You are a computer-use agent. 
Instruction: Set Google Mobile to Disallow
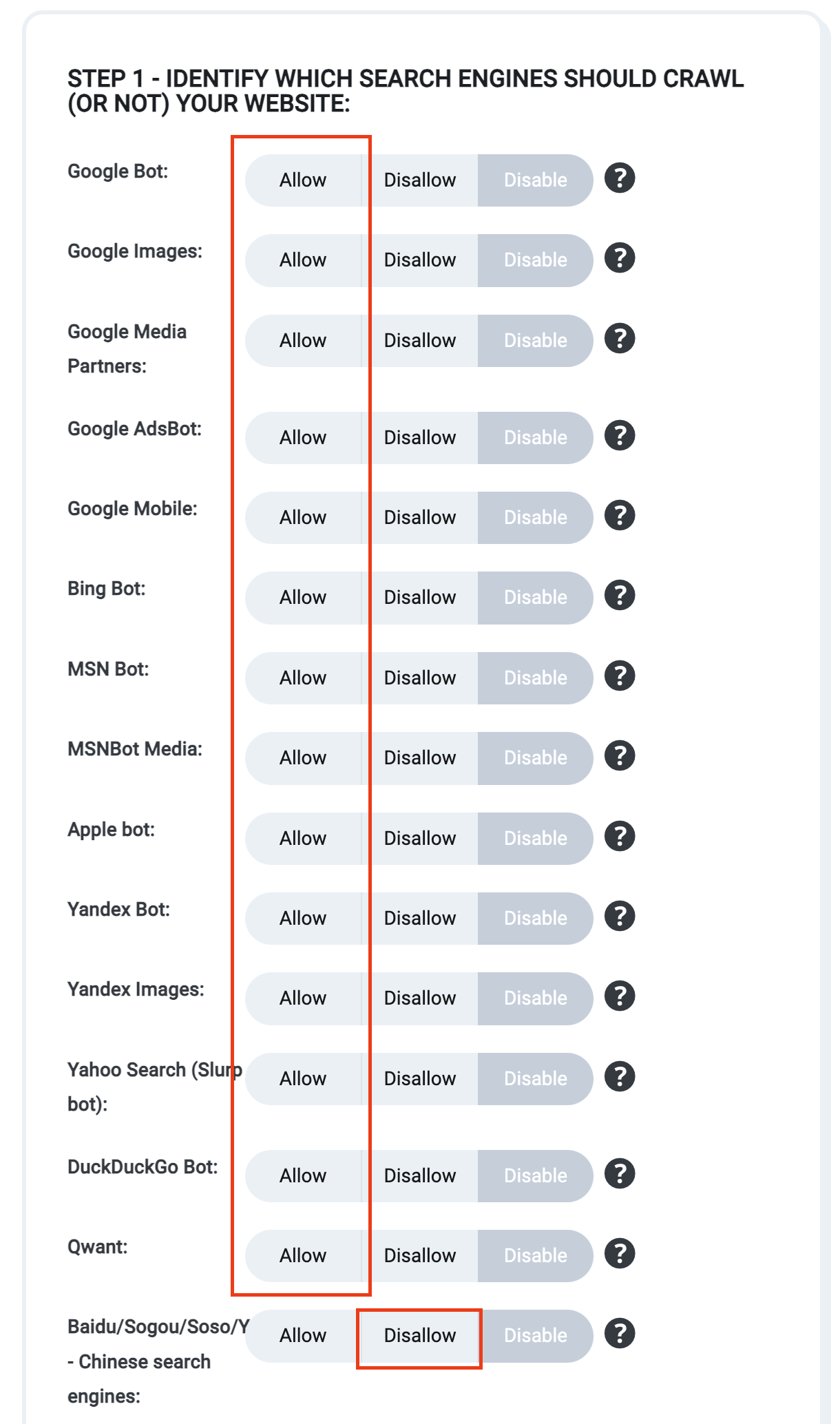(420, 518)
